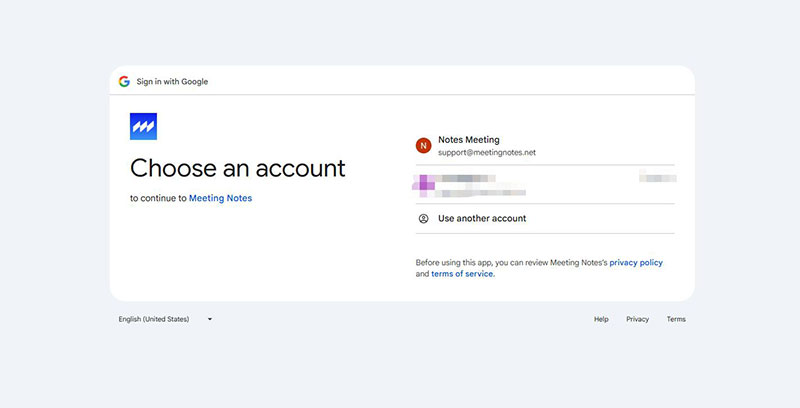
Task: Click the red N account avatar
Action: tap(423, 146)
